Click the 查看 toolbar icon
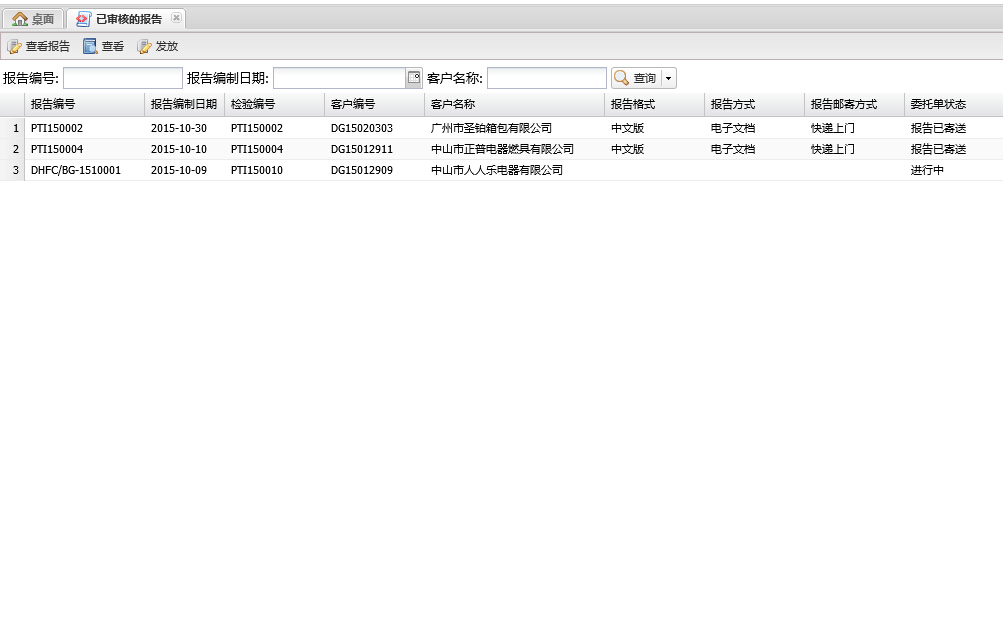 click(x=90, y=46)
